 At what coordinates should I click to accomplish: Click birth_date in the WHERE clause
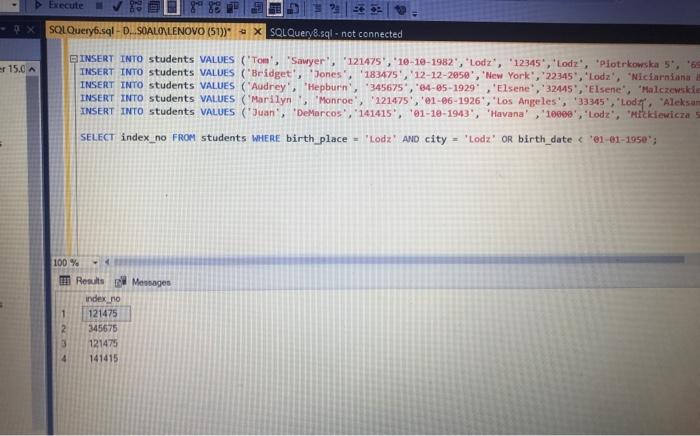point(545,139)
